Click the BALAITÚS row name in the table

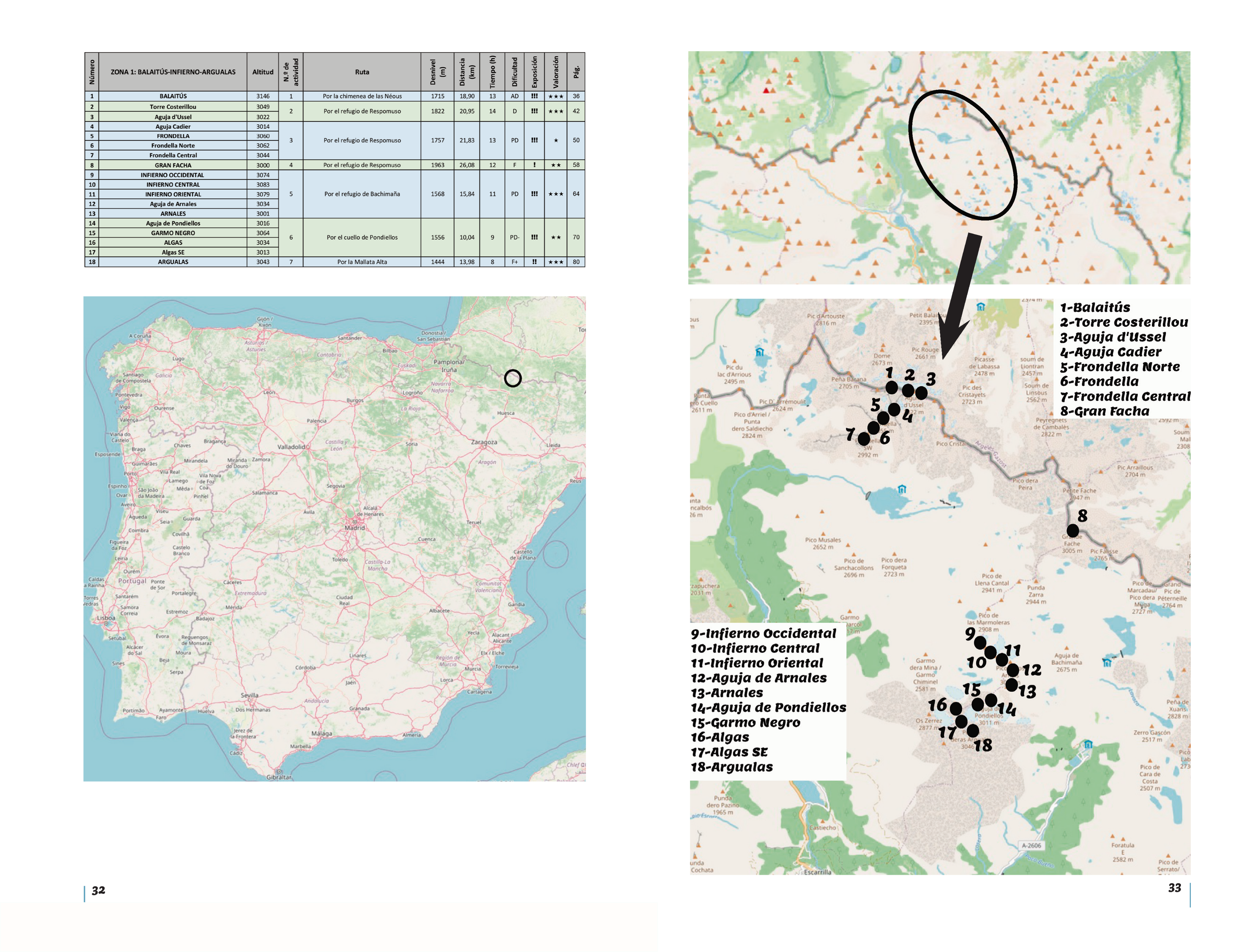[173, 96]
